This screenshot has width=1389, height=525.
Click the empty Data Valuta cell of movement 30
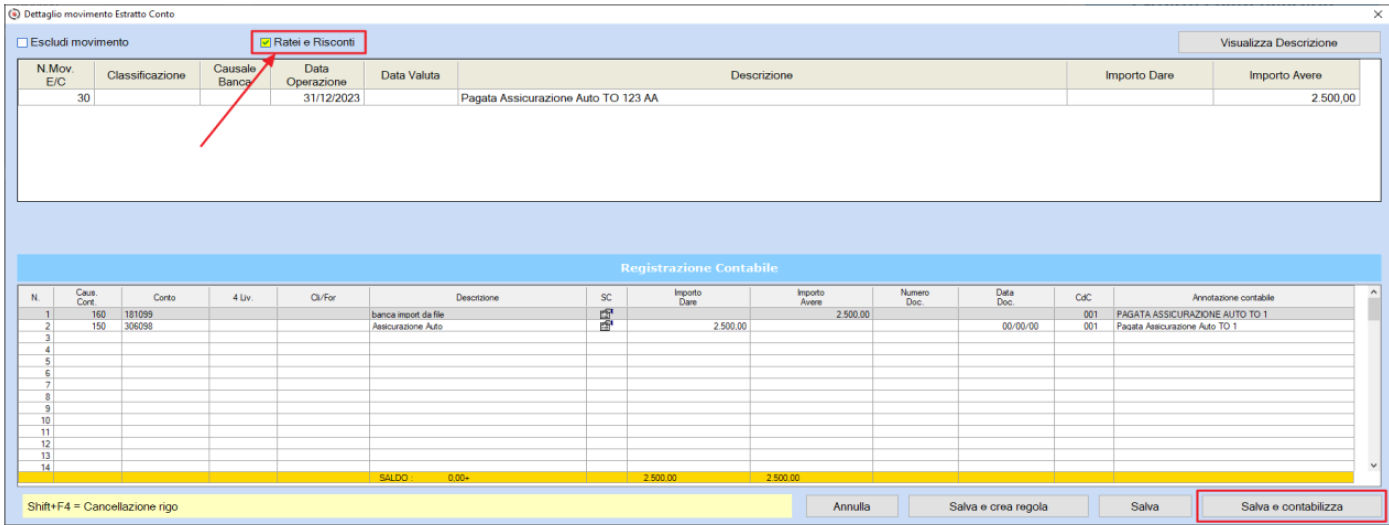click(x=412, y=98)
